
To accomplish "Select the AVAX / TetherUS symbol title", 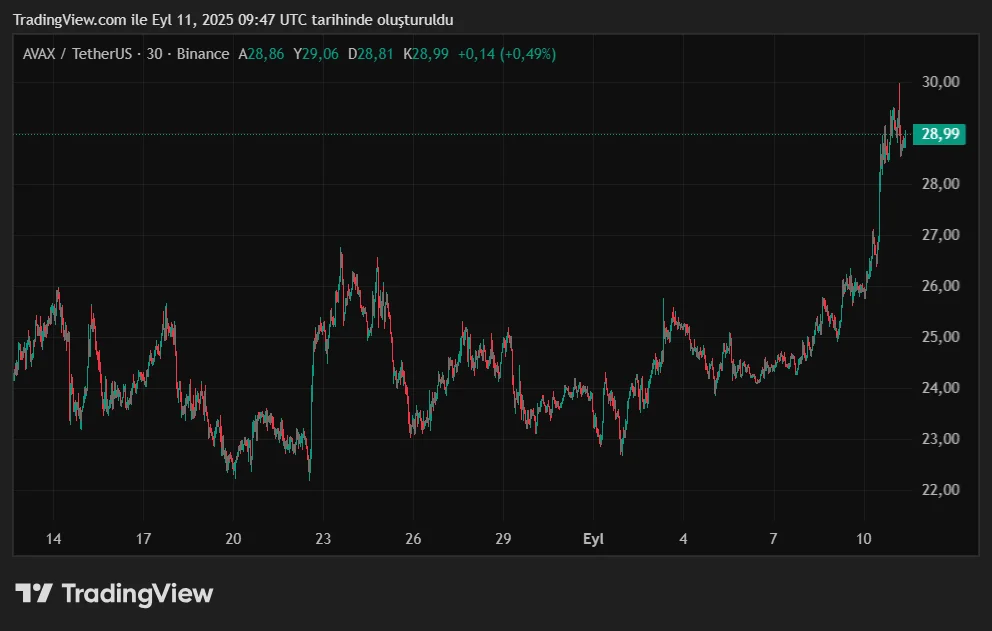I will tap(77, 54).
